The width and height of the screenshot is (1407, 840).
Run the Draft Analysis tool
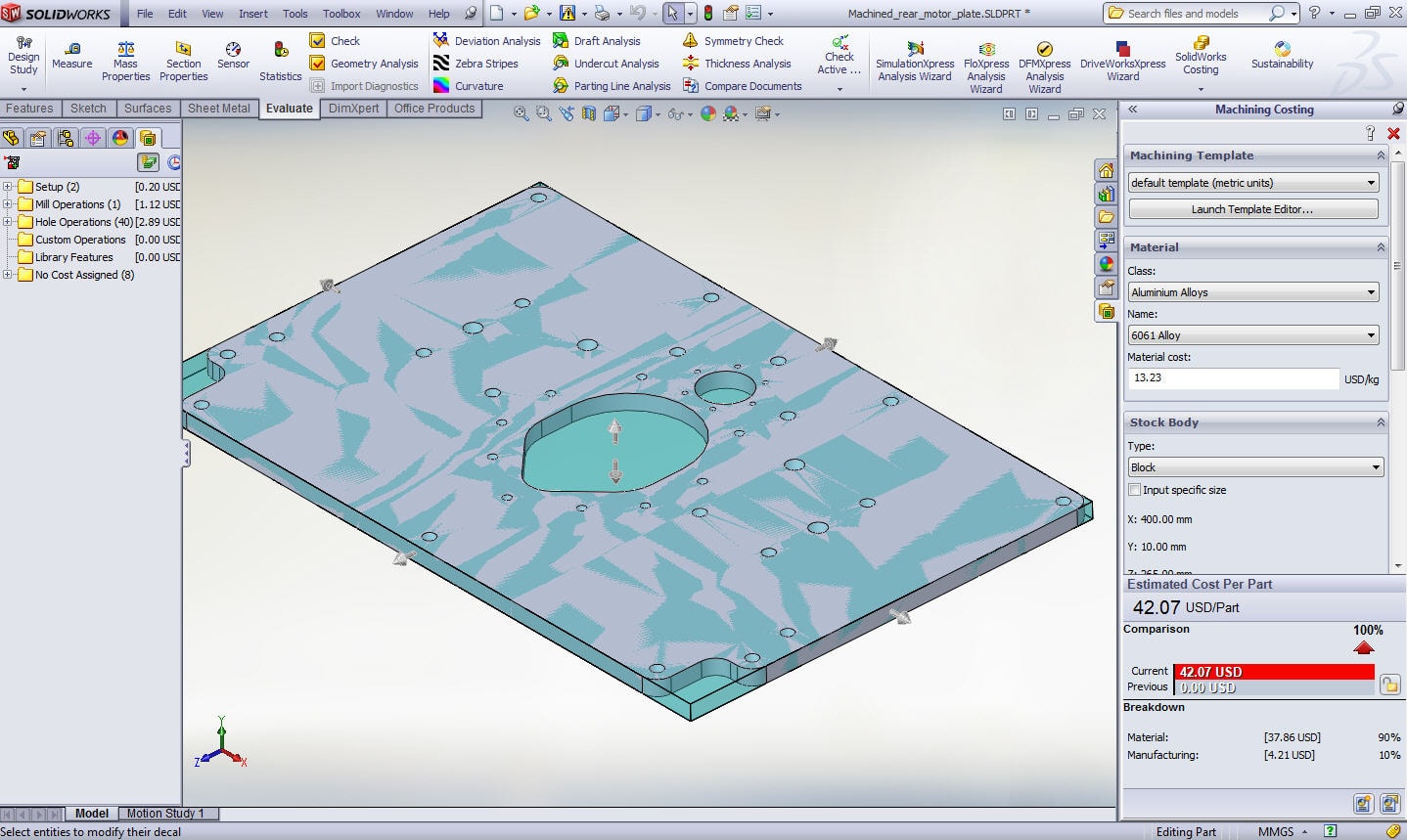click(x=561, y=41)
